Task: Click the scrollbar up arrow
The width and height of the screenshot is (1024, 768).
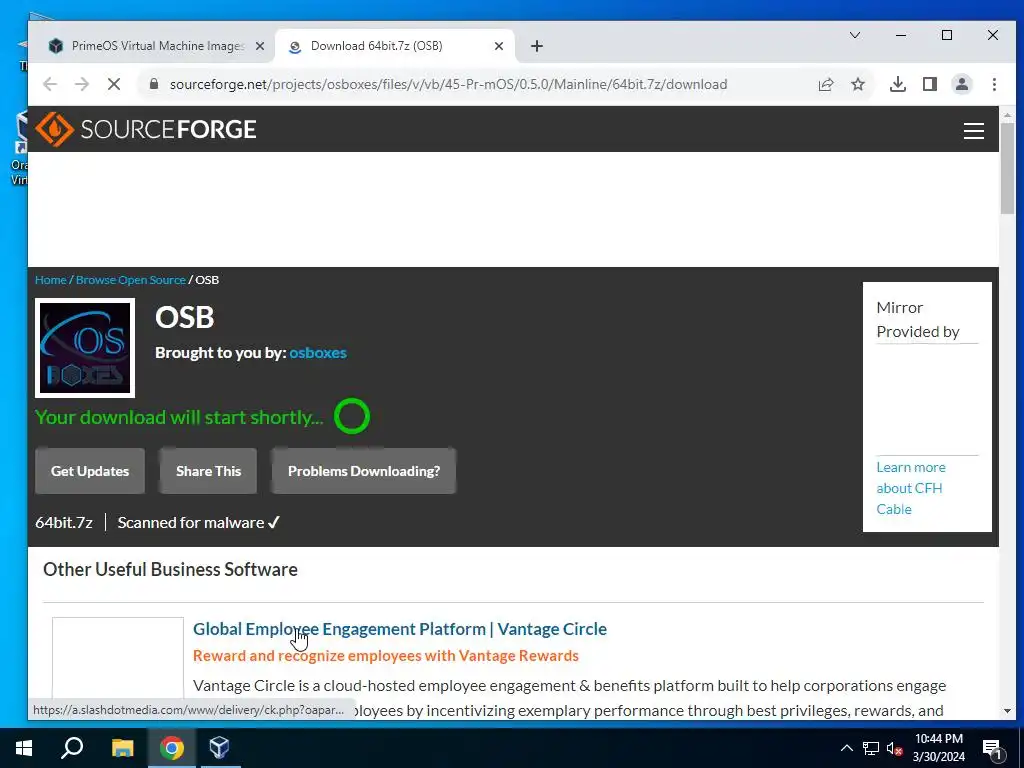Action: pos(1007,114)
